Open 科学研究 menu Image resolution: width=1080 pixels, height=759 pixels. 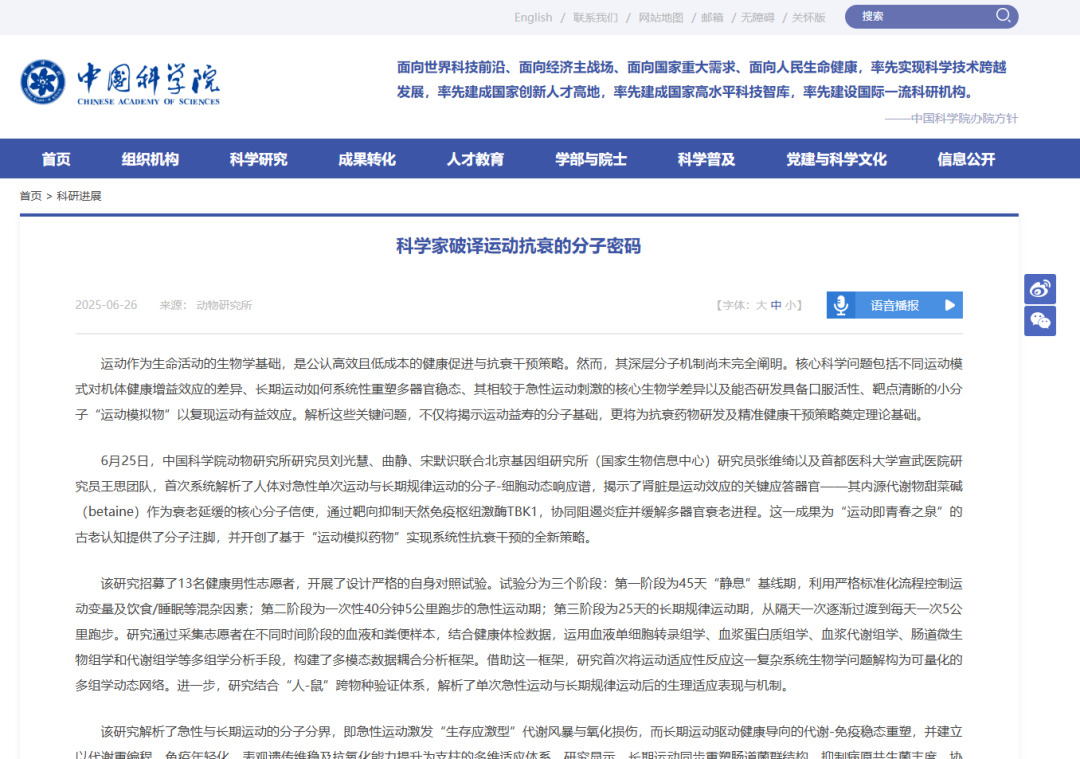(x=258, y=159)
